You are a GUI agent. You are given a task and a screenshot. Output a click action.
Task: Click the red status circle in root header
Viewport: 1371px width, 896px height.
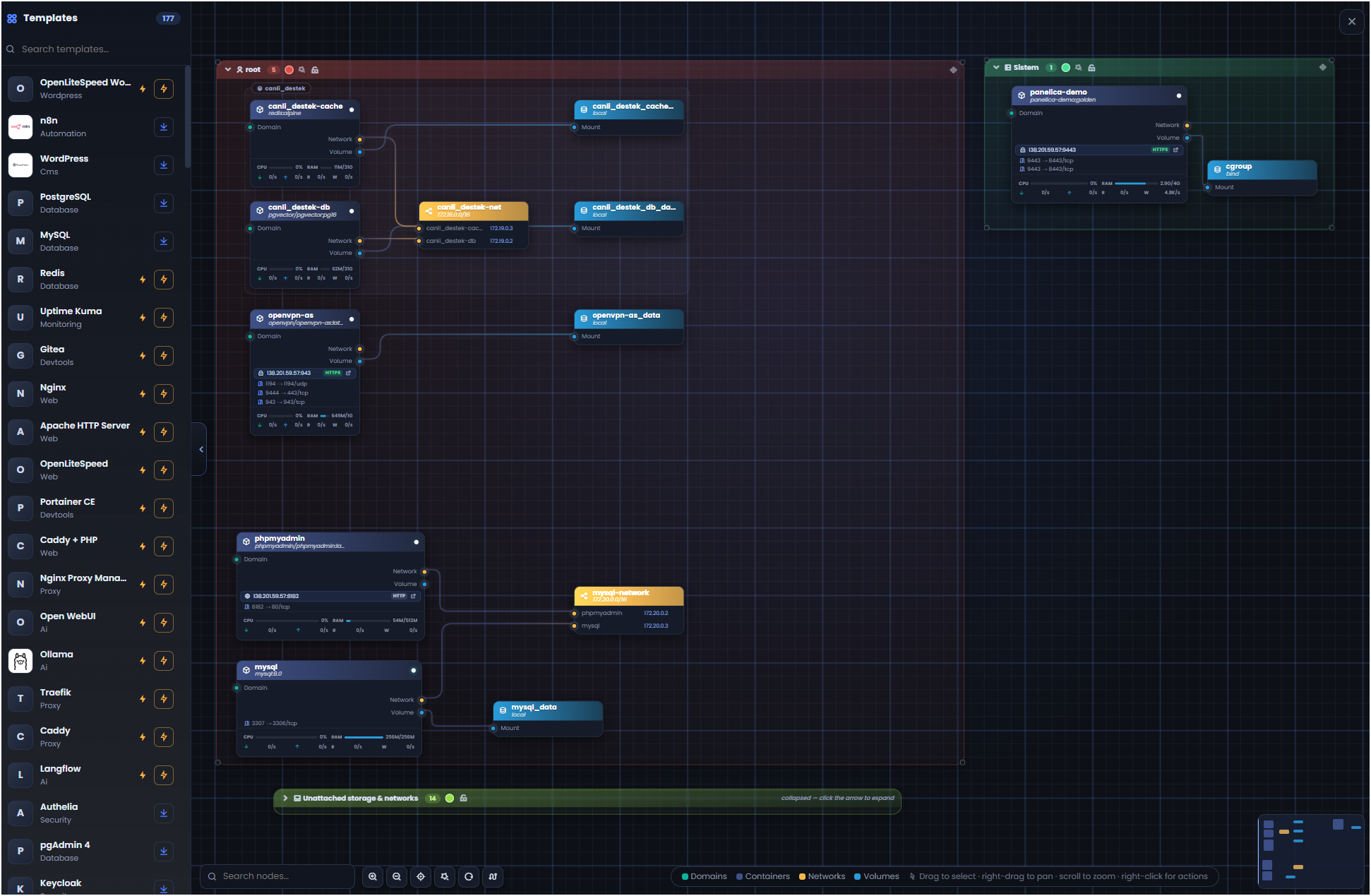(289, 70)
